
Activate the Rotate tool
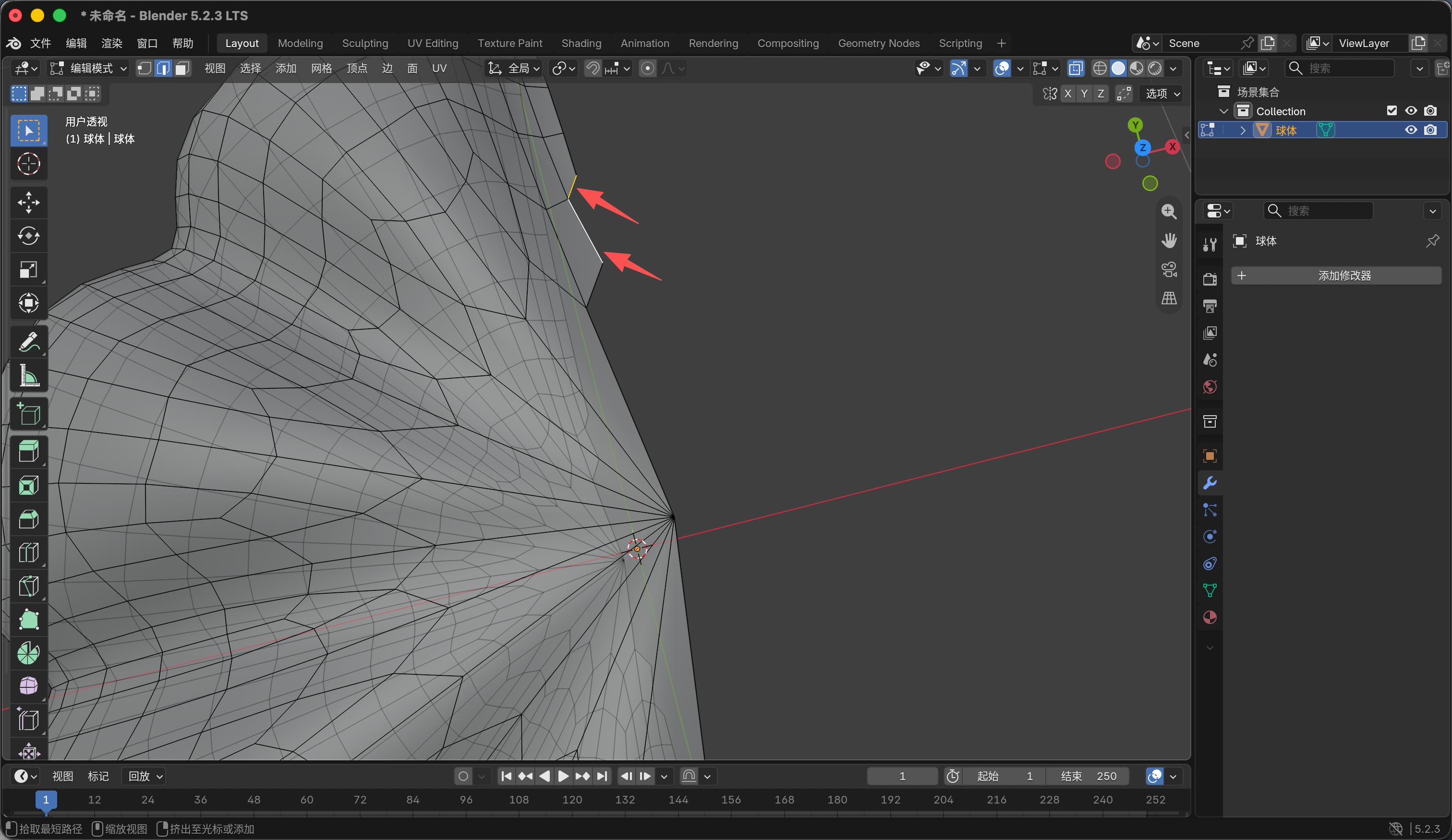coord(28,236)
